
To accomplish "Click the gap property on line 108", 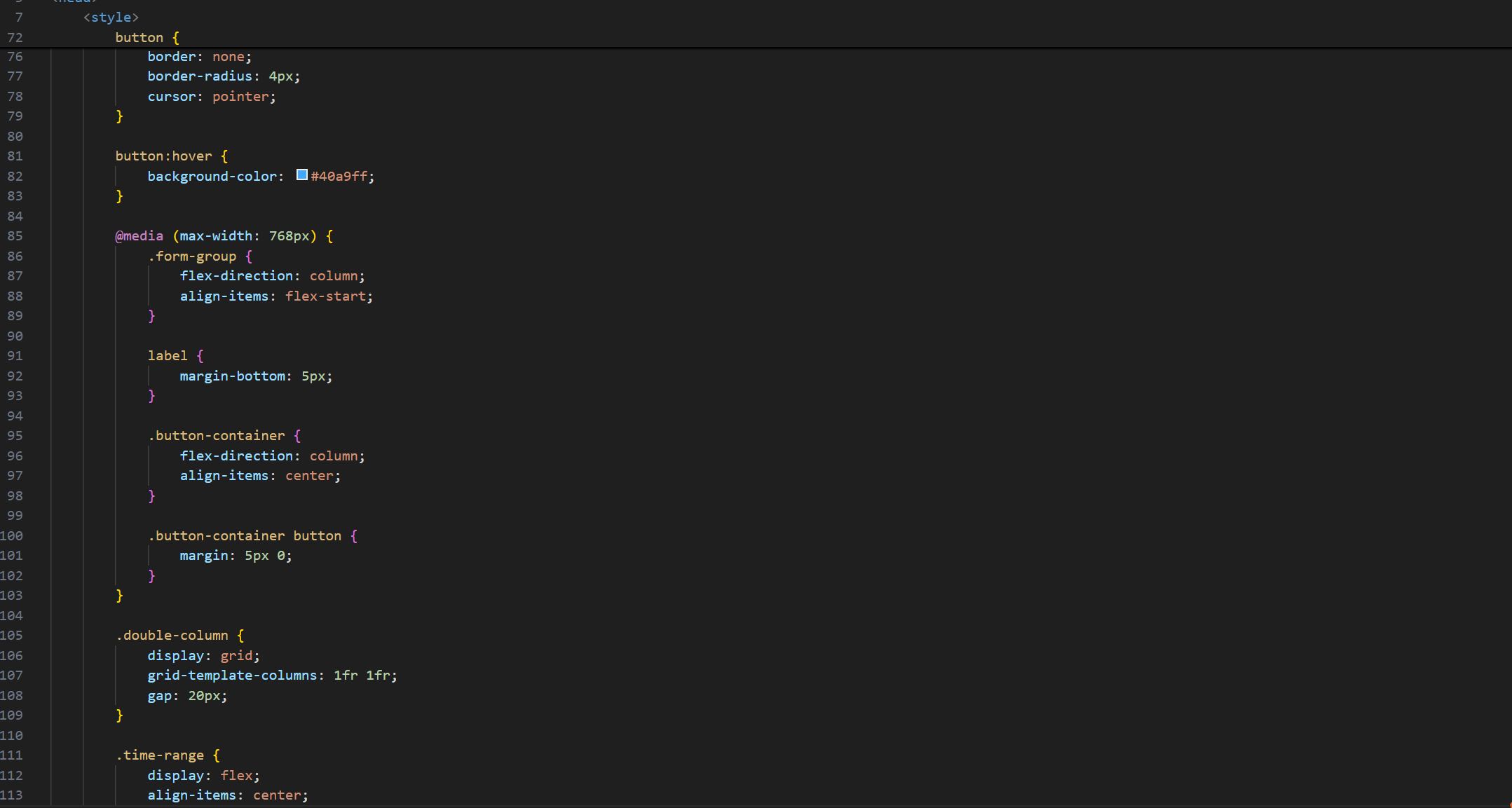I will (159, 696).
